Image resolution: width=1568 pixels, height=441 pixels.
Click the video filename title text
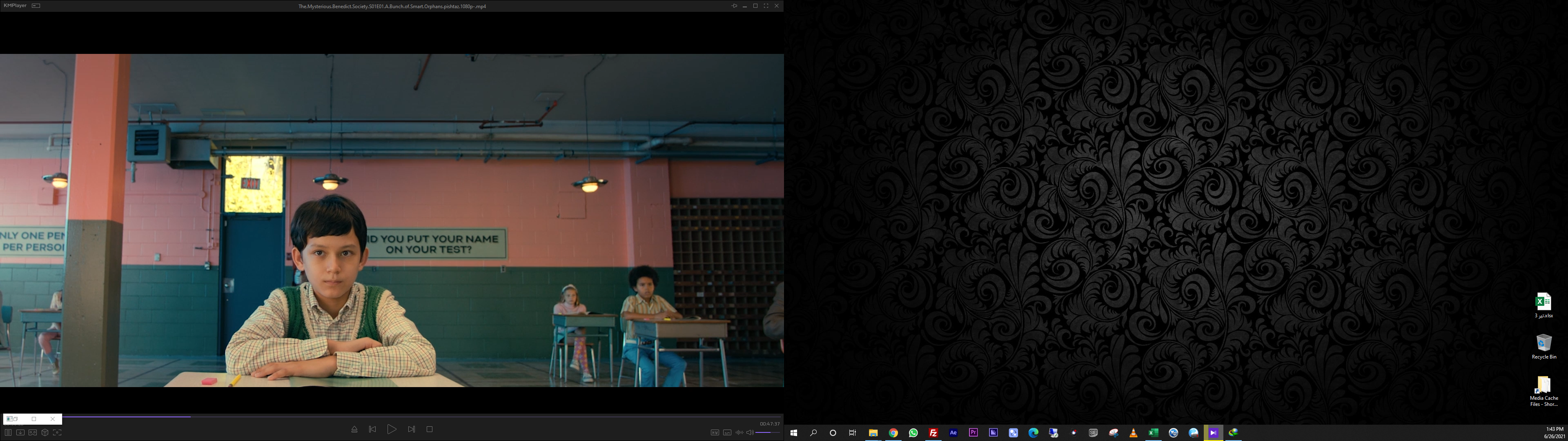tap(392, 6)
